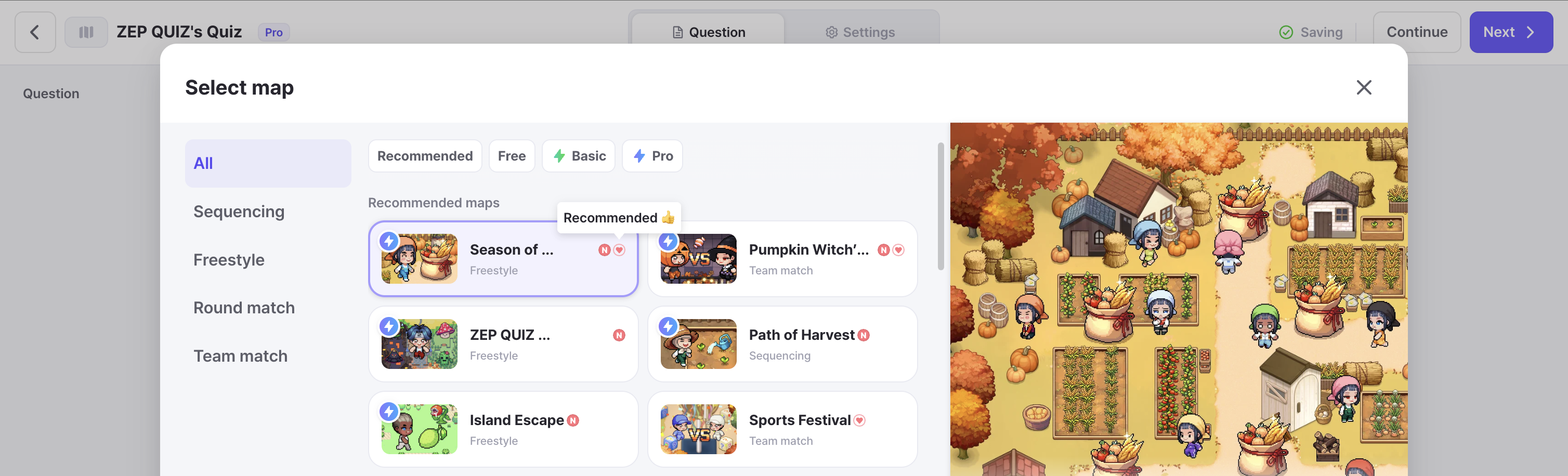Click the heart badge on Sports Festival
Image resolution: width=1568 pixels, height=476 pixels.
(x=859, y=420)
